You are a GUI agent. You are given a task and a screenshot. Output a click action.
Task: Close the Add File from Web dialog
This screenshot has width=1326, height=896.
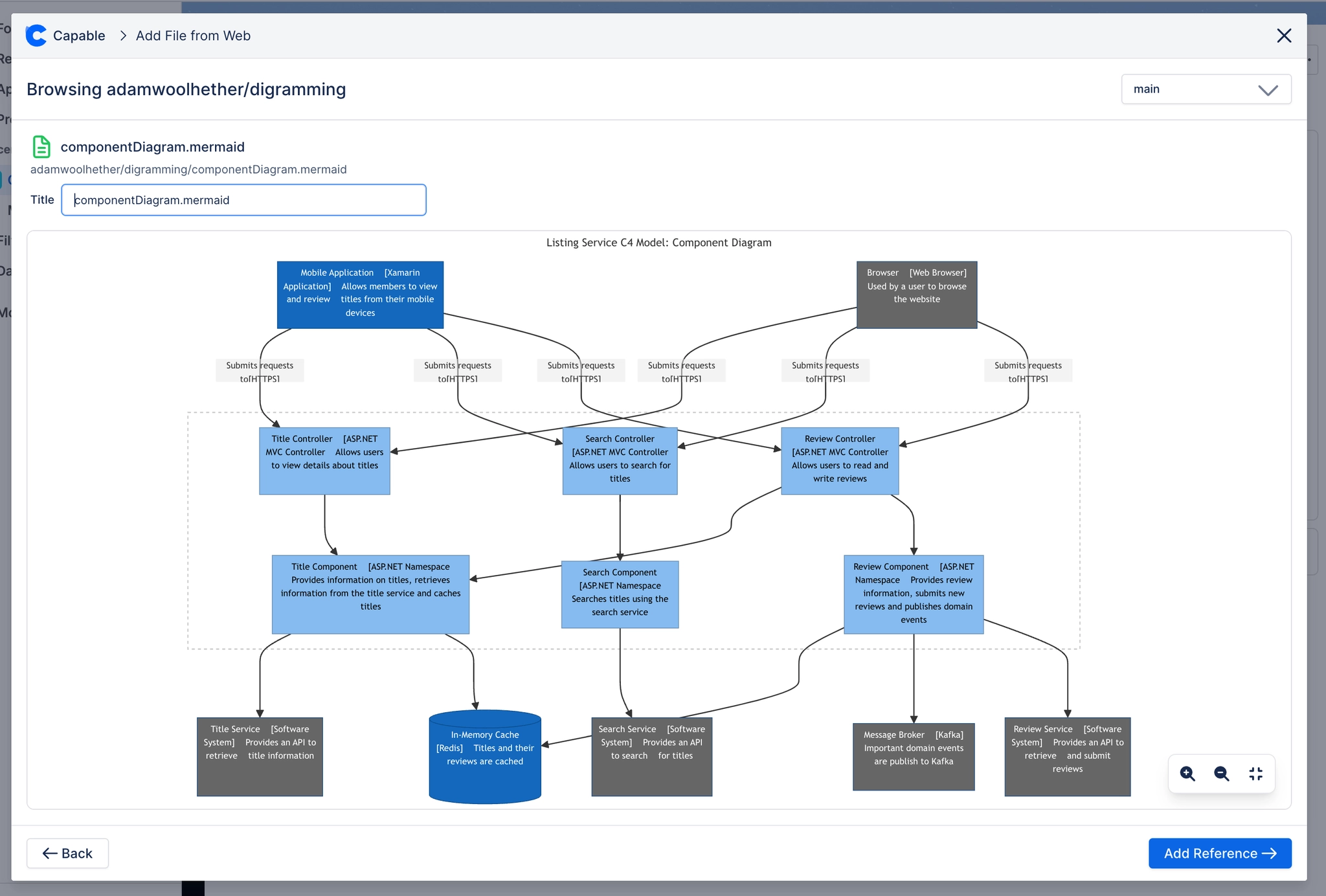[x=1284, y=36]
